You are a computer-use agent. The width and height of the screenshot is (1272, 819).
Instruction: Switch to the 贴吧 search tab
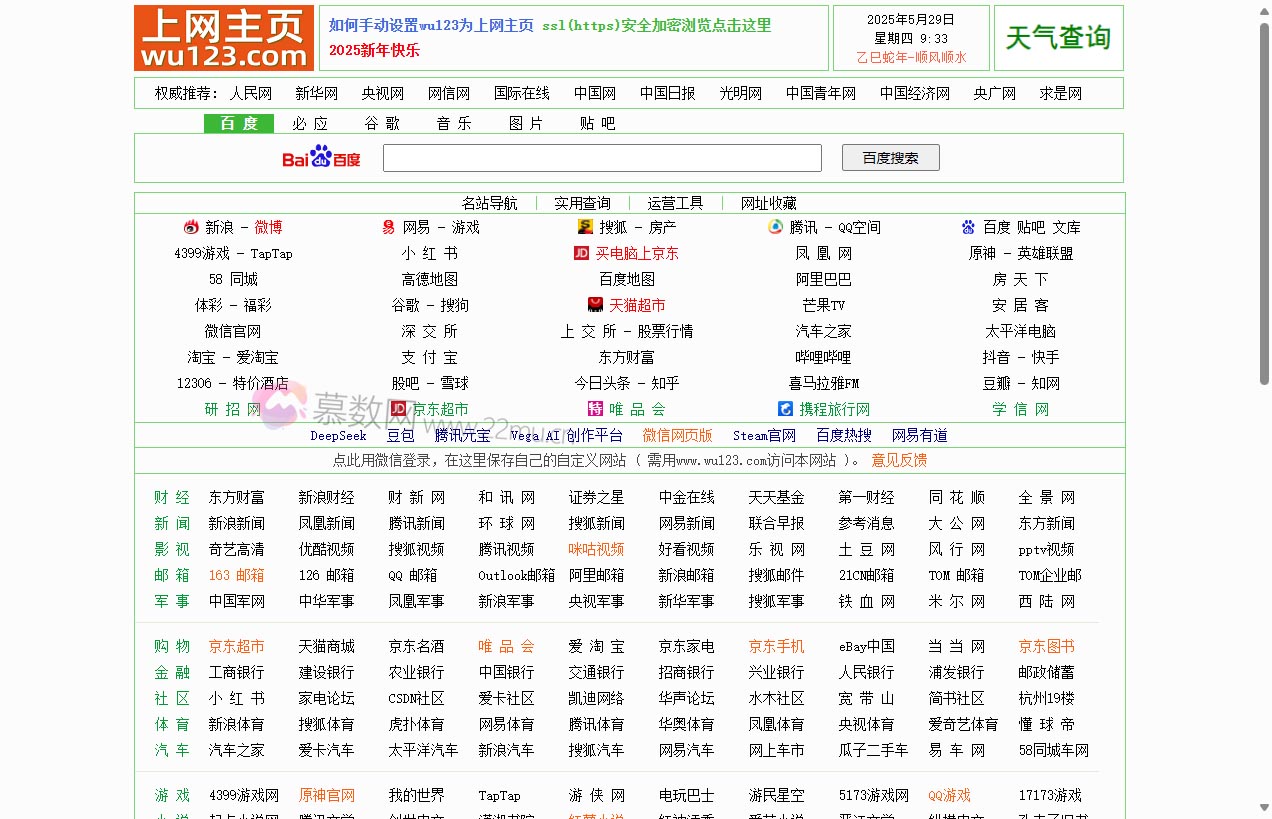click(x=598, y=123)
